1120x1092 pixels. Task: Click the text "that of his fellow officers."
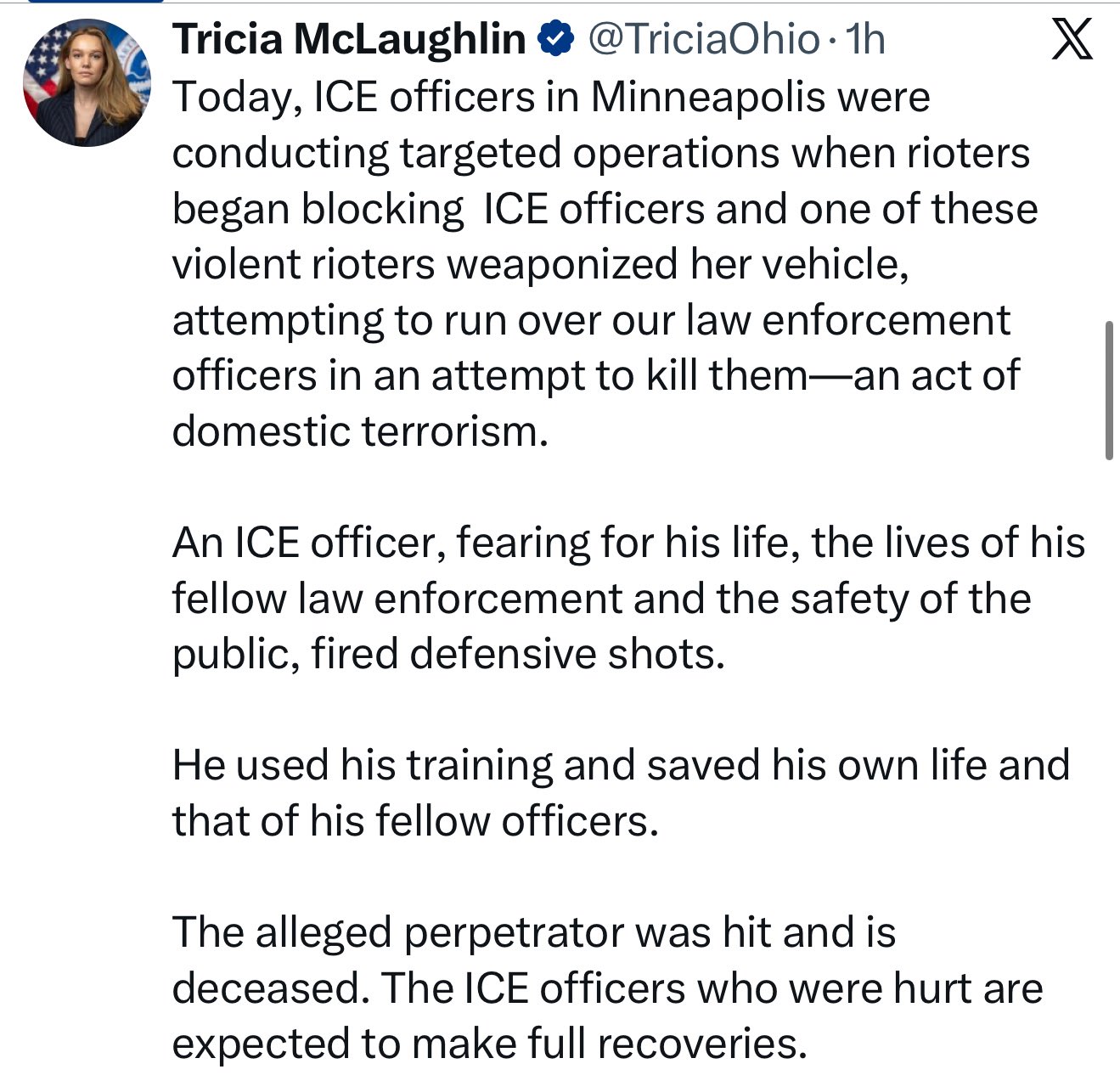pyautogui.click(x=415, y=821)
